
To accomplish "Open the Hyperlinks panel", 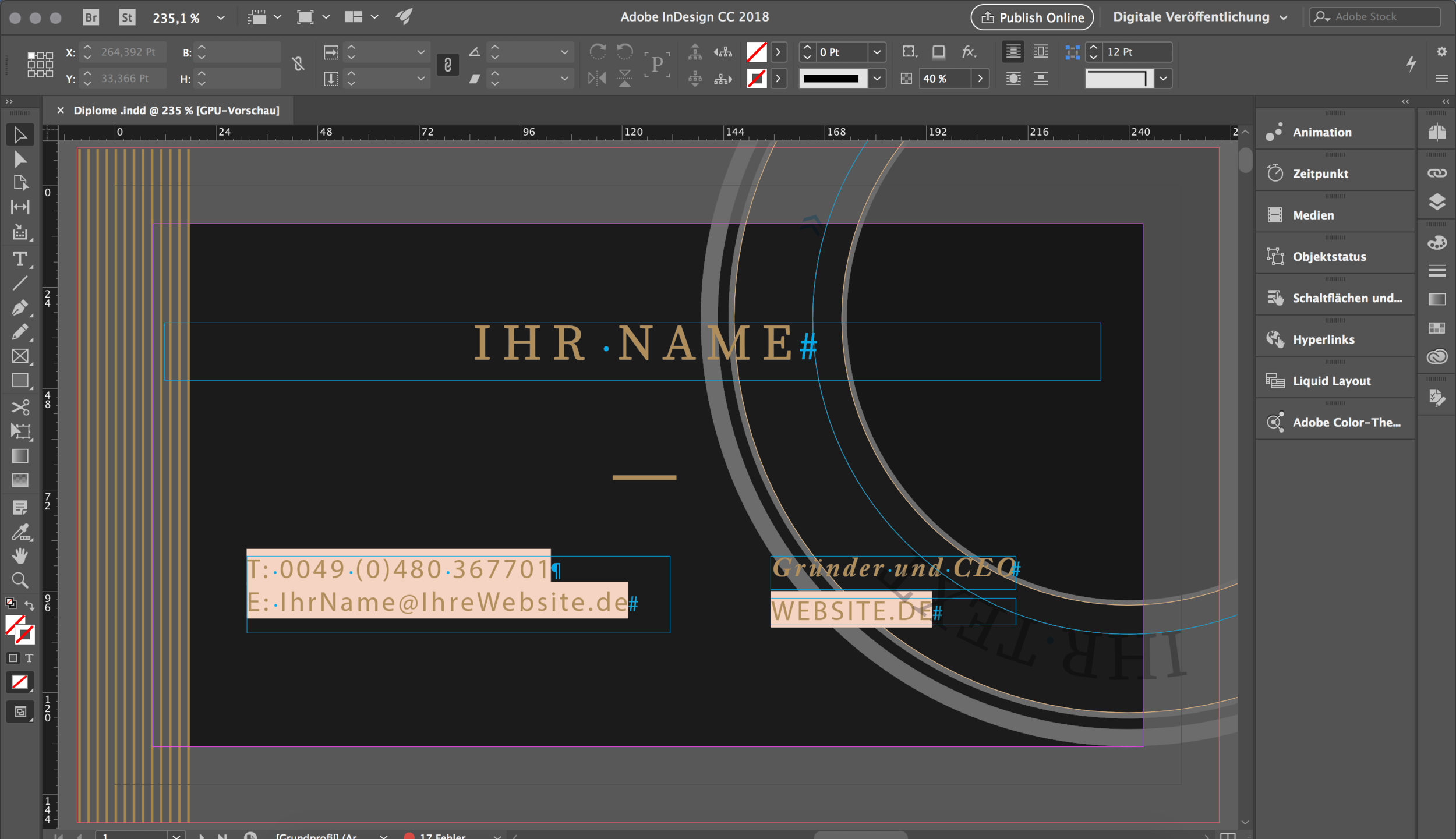I will click(1323, 339).
